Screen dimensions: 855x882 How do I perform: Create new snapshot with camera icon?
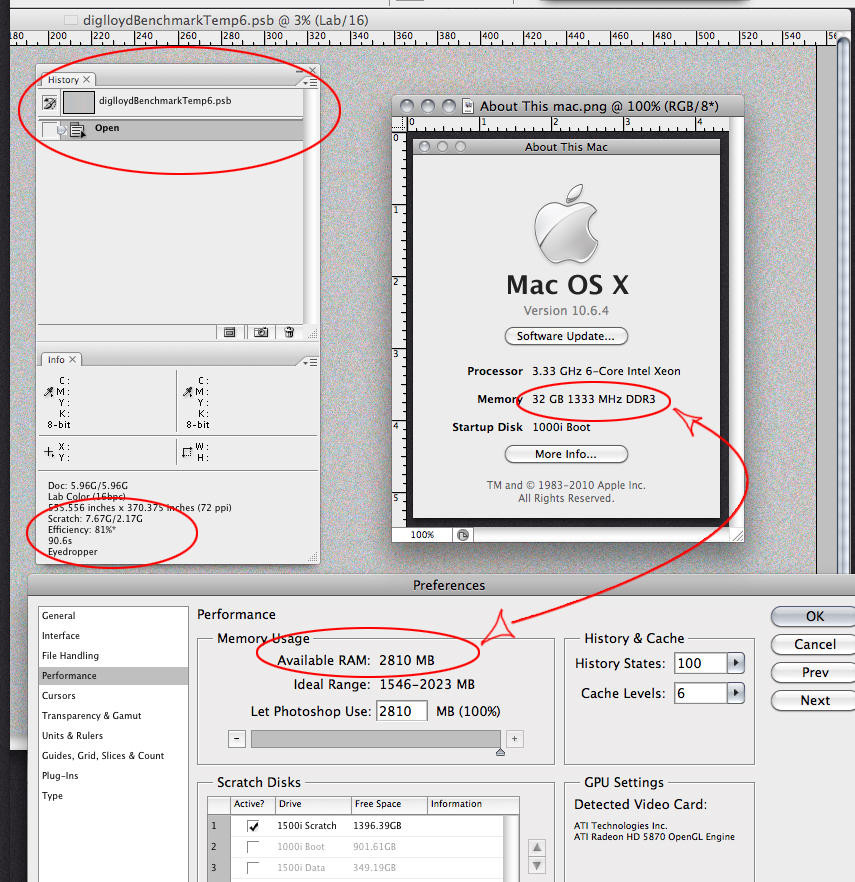[x=260, y=332]
